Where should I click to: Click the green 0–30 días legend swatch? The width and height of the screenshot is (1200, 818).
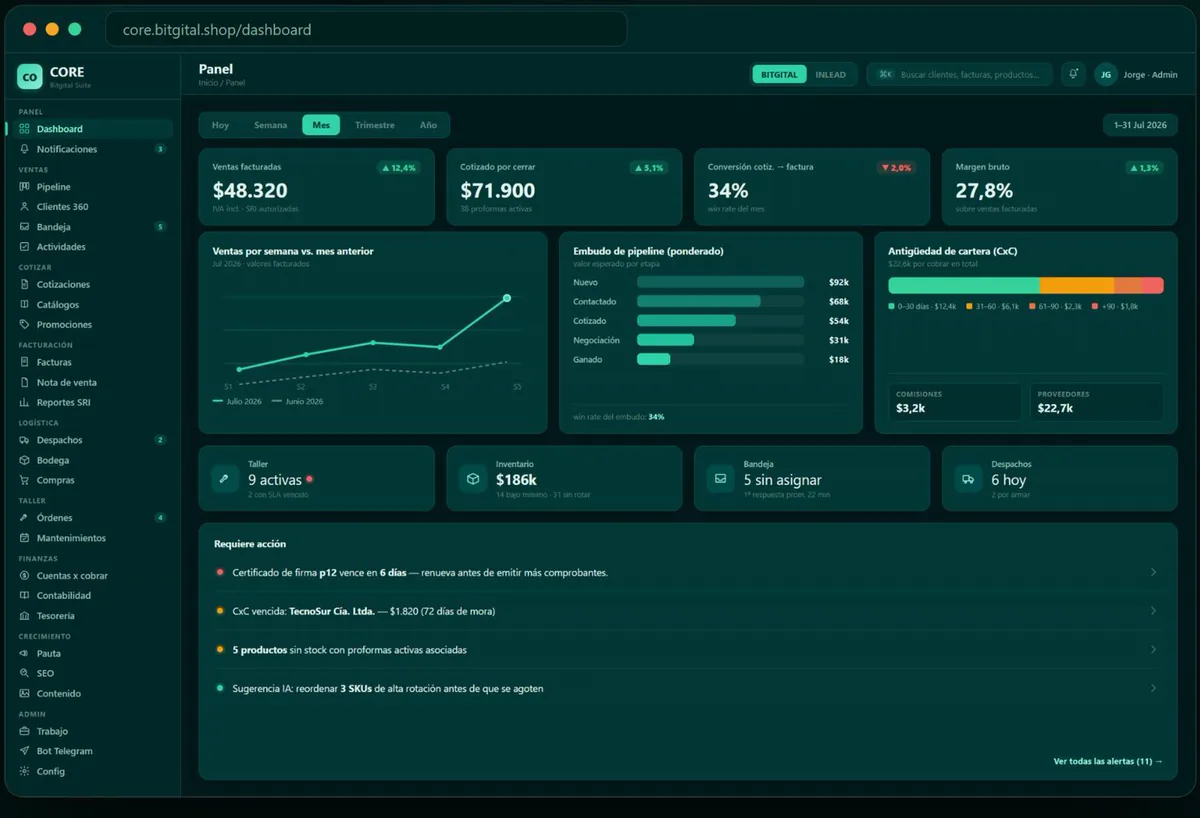tap(892, 306)
